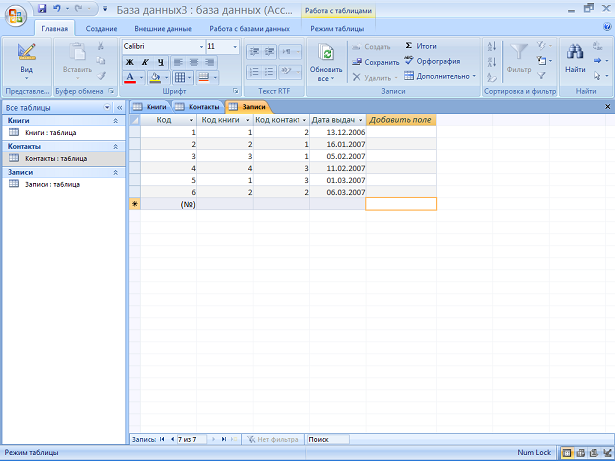
Task: Click the apply filter toggle icon
Action: click(541, 76)
